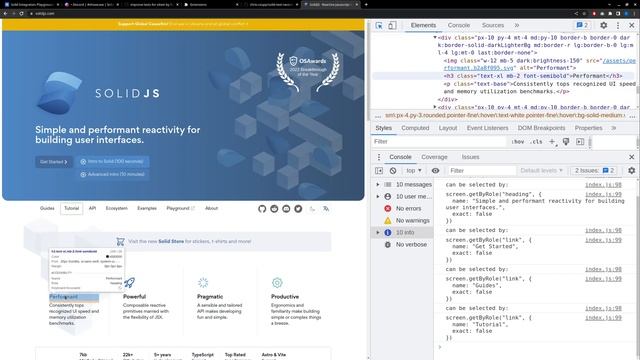Screen dimensions: 640x360
Task: Open console settings gear
Action: (631, 171)
